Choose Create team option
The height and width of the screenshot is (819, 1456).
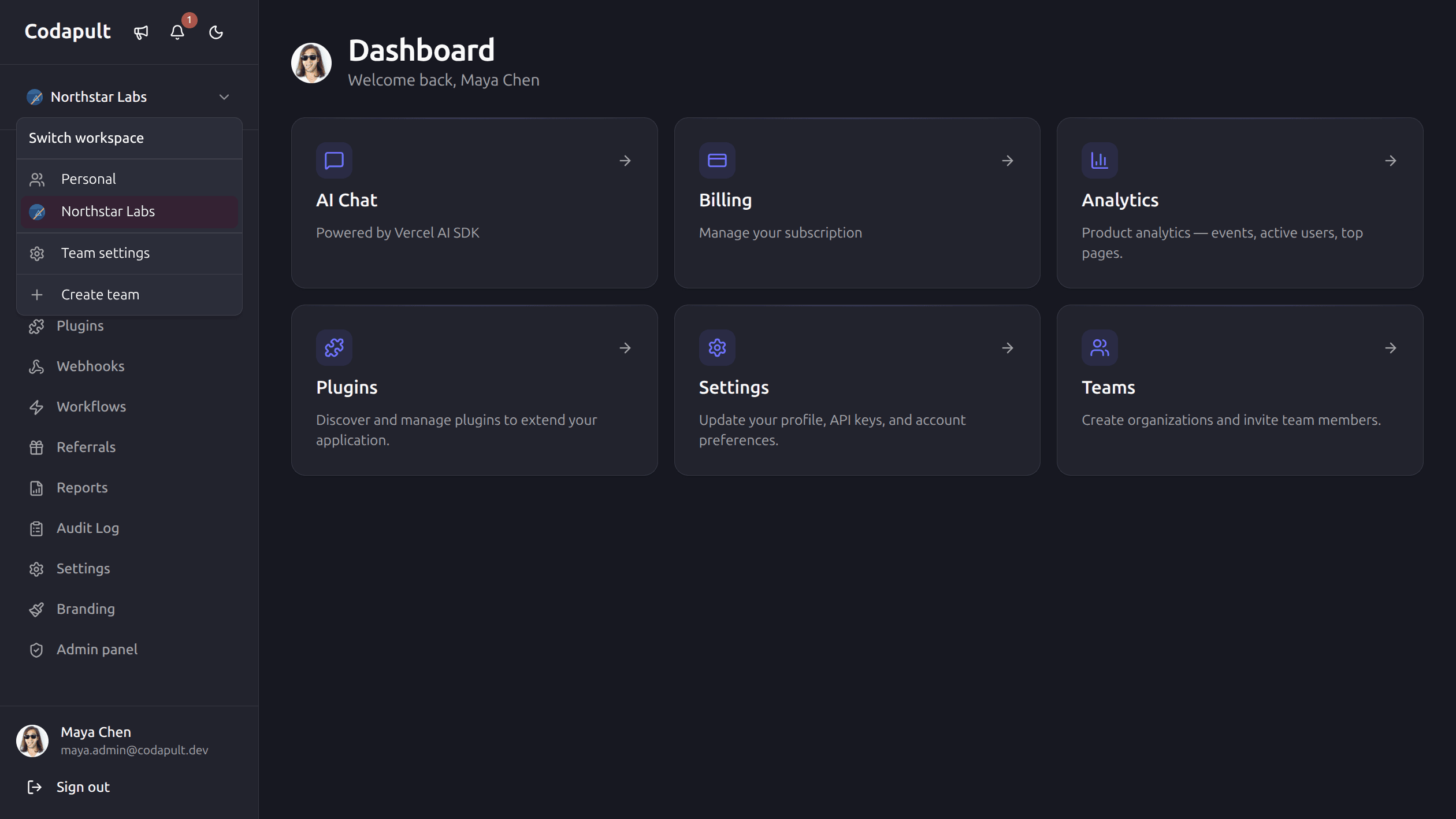[x=129, y=295]
